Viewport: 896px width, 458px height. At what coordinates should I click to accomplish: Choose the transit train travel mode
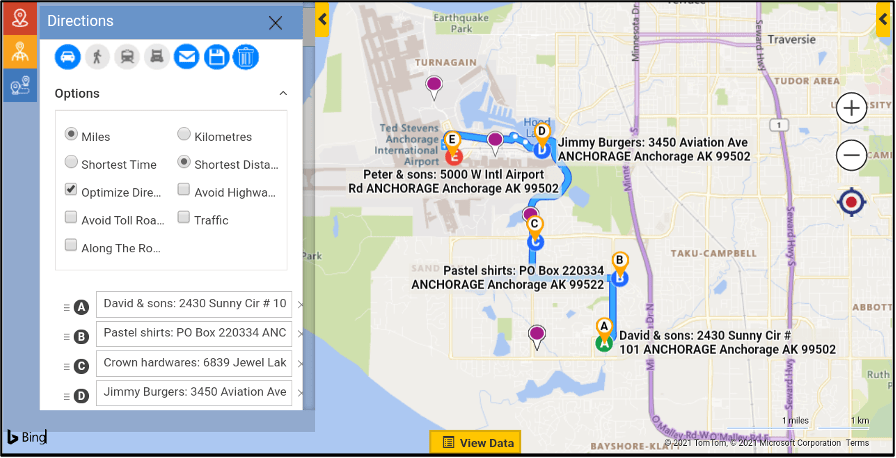[127, 57]
